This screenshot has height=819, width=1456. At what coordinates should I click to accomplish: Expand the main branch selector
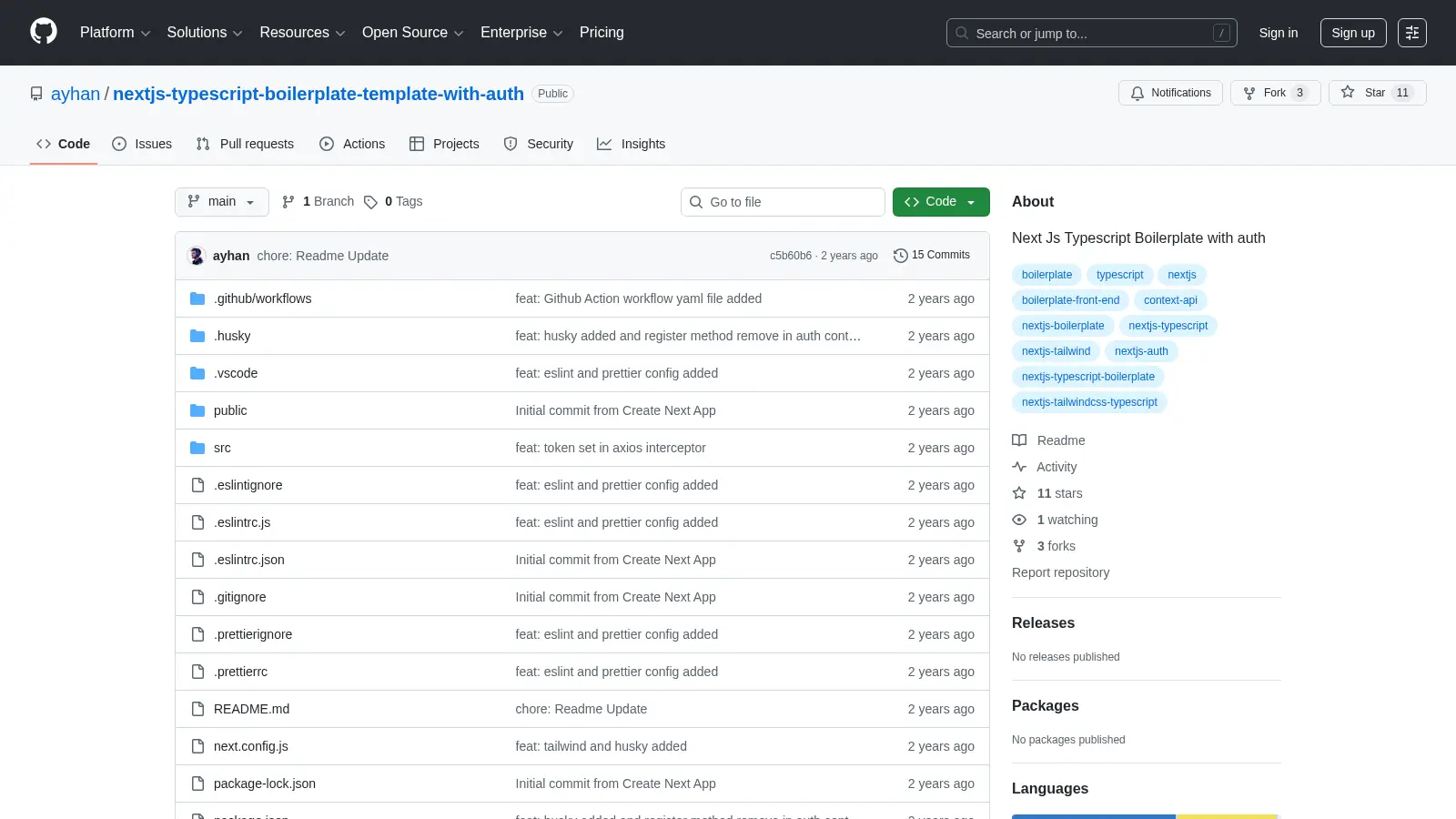[x=222, y=202]
